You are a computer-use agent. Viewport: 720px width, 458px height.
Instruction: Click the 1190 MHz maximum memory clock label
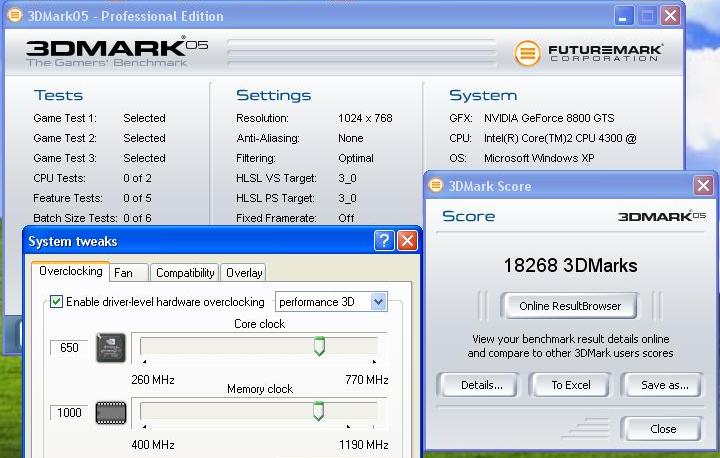point(363,445)
